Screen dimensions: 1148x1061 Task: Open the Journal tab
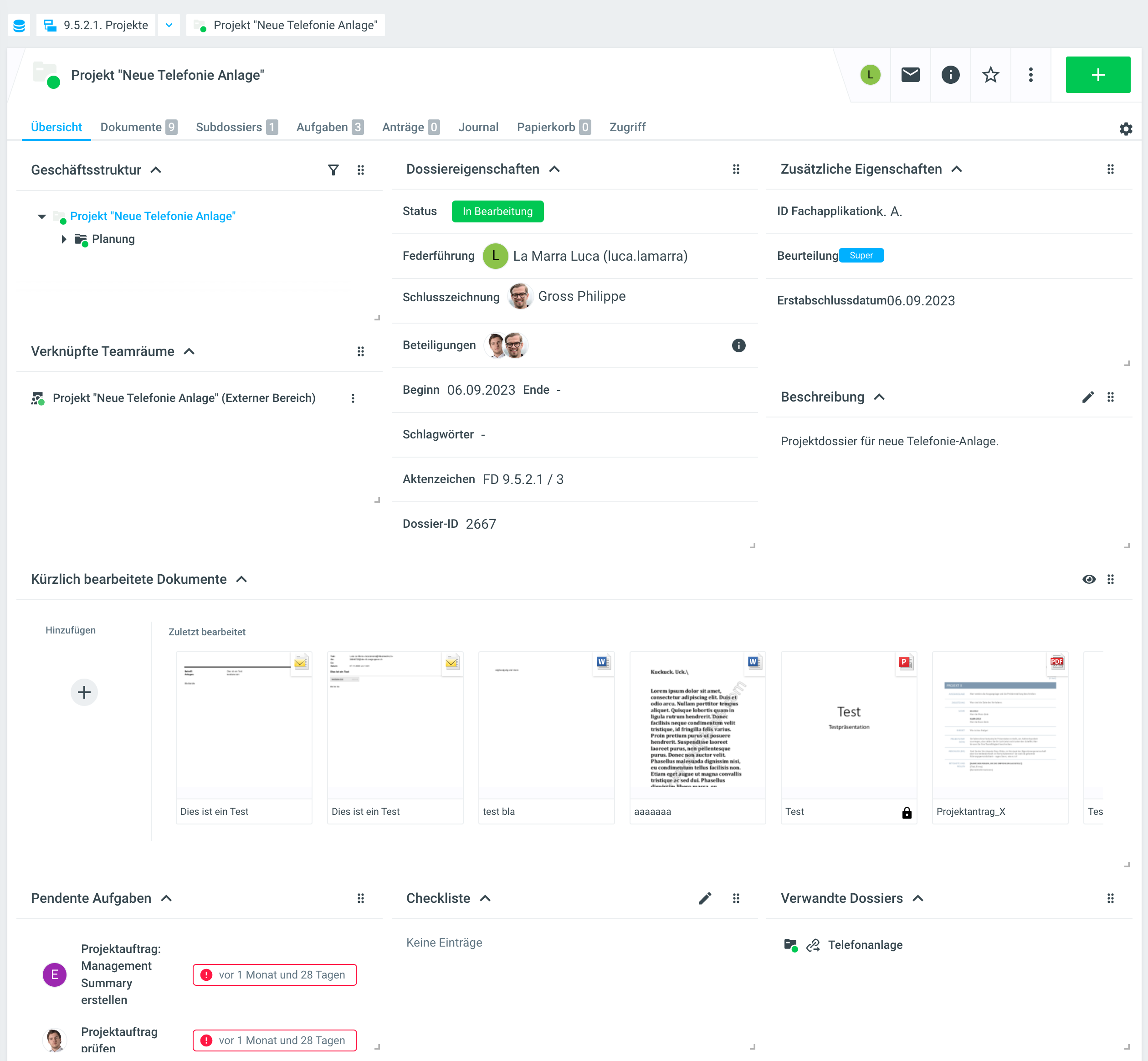(x=478, y=127)
